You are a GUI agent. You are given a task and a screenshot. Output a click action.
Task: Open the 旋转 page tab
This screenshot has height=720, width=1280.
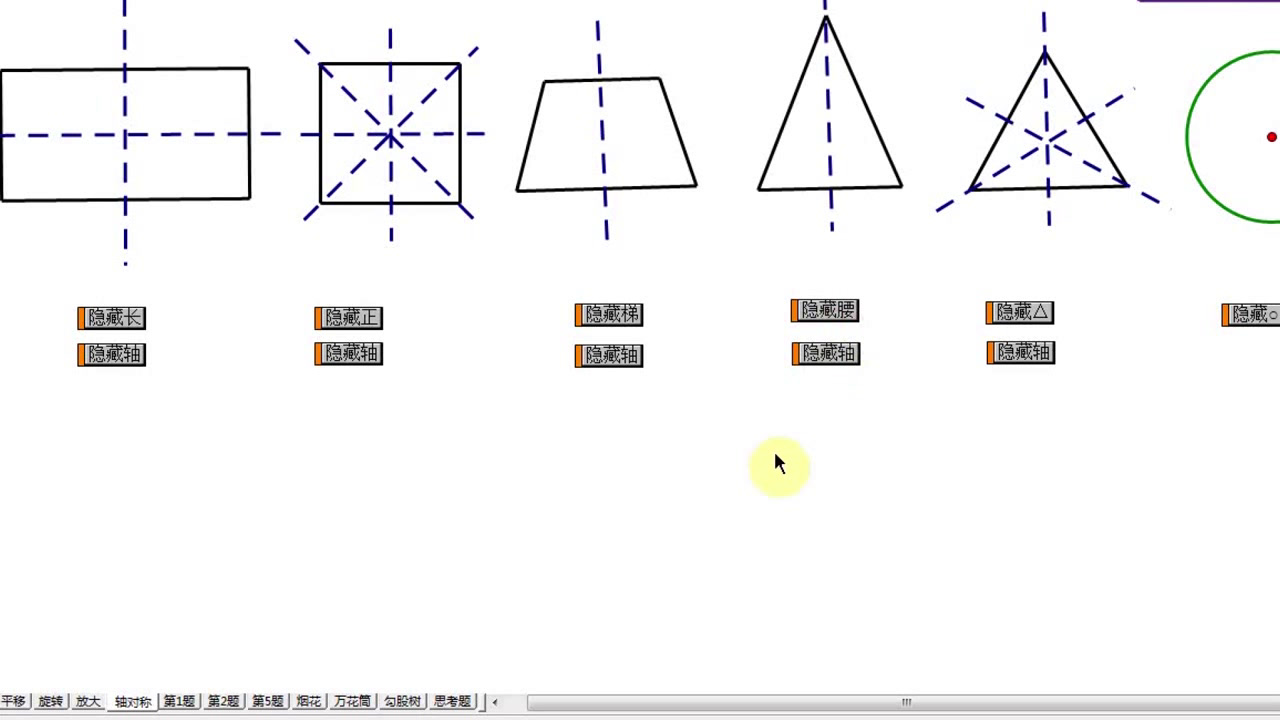click(50, 702)
